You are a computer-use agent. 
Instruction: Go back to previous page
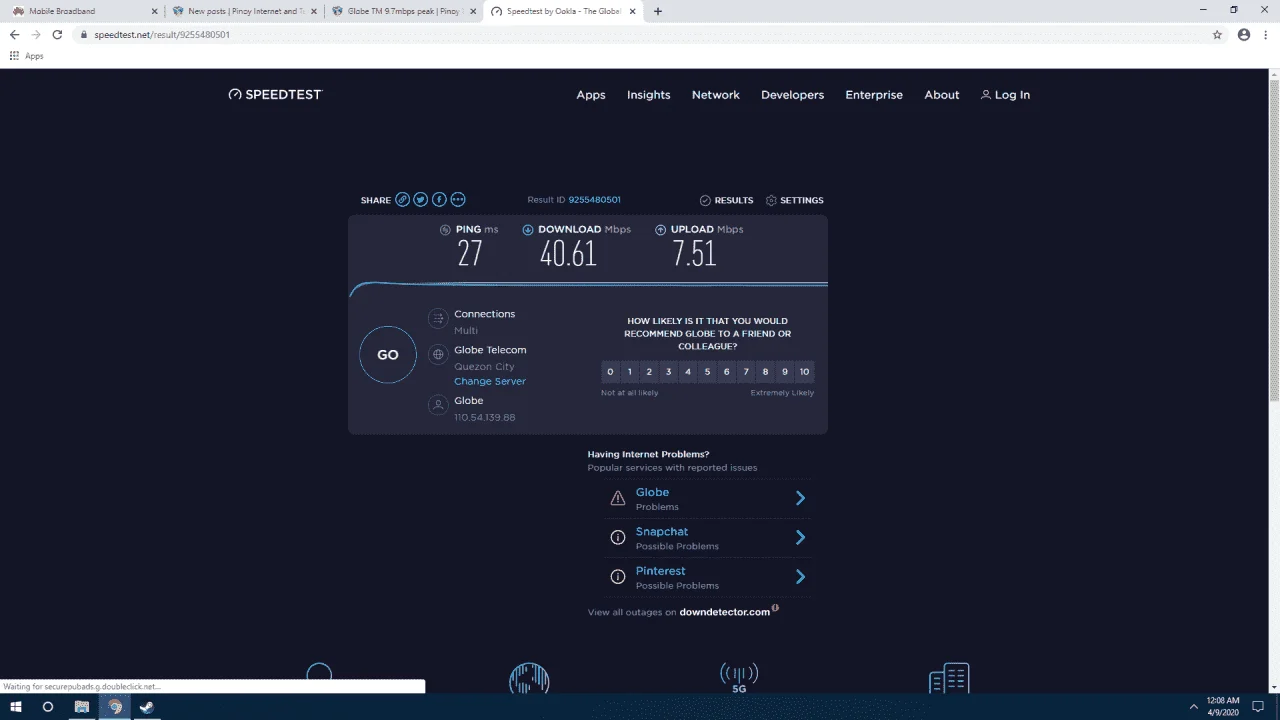(14, 34)
